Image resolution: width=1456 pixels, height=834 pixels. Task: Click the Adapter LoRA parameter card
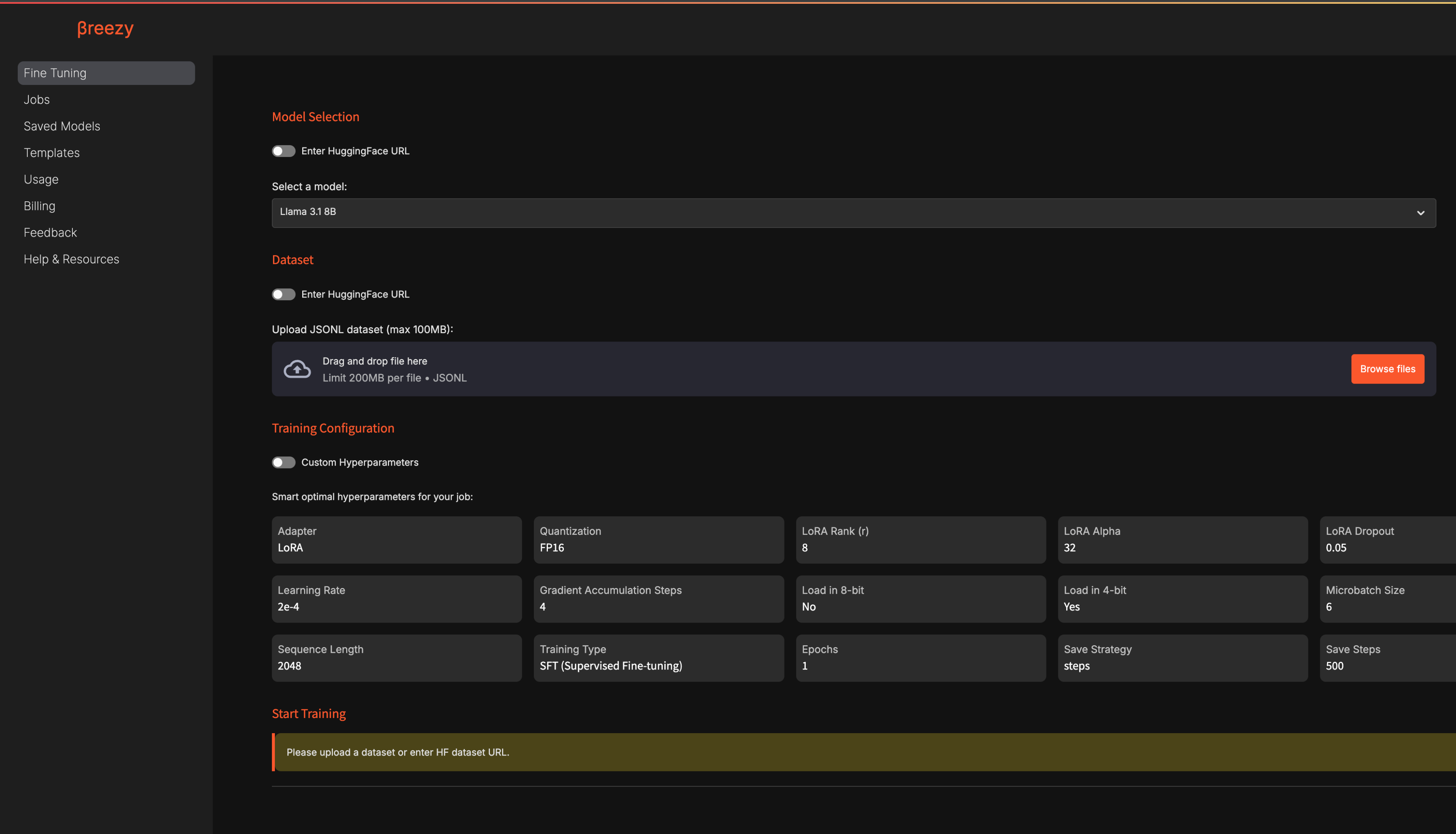pos(396,539)
